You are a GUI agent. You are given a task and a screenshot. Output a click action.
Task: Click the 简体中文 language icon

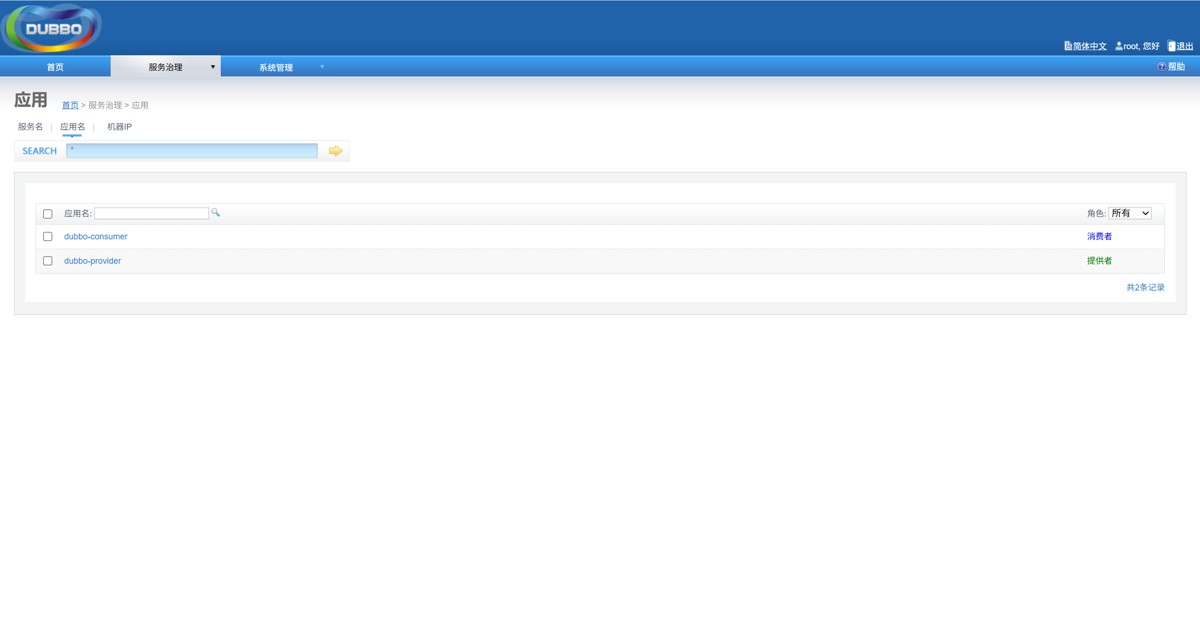[1068, 46]
